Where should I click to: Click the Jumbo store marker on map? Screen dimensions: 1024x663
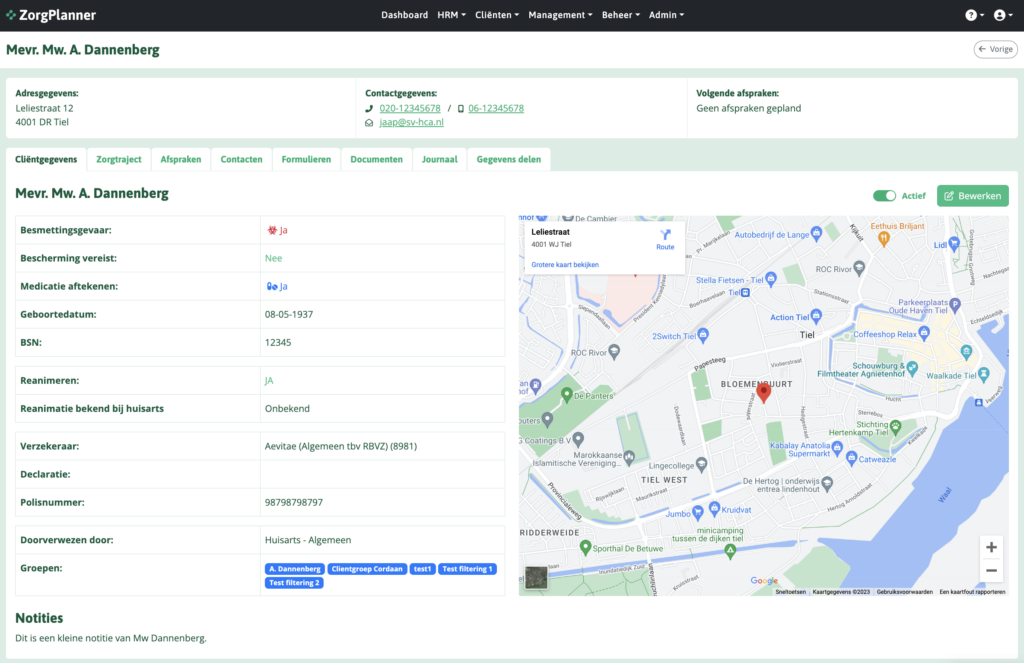tap(711, 509)
